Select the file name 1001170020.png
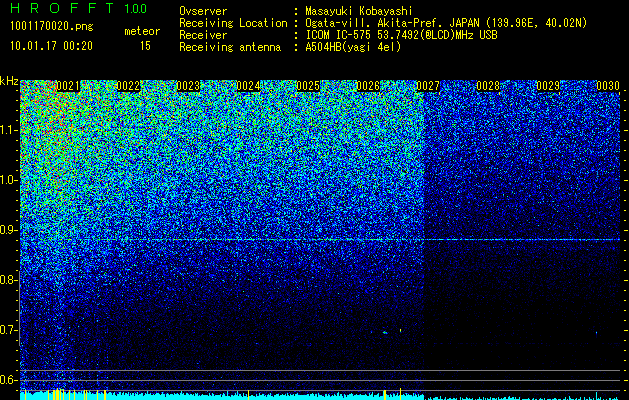Image resolution: width=629 pixels, height=400 pixels. pyautogui.click(x=52, y=27)
